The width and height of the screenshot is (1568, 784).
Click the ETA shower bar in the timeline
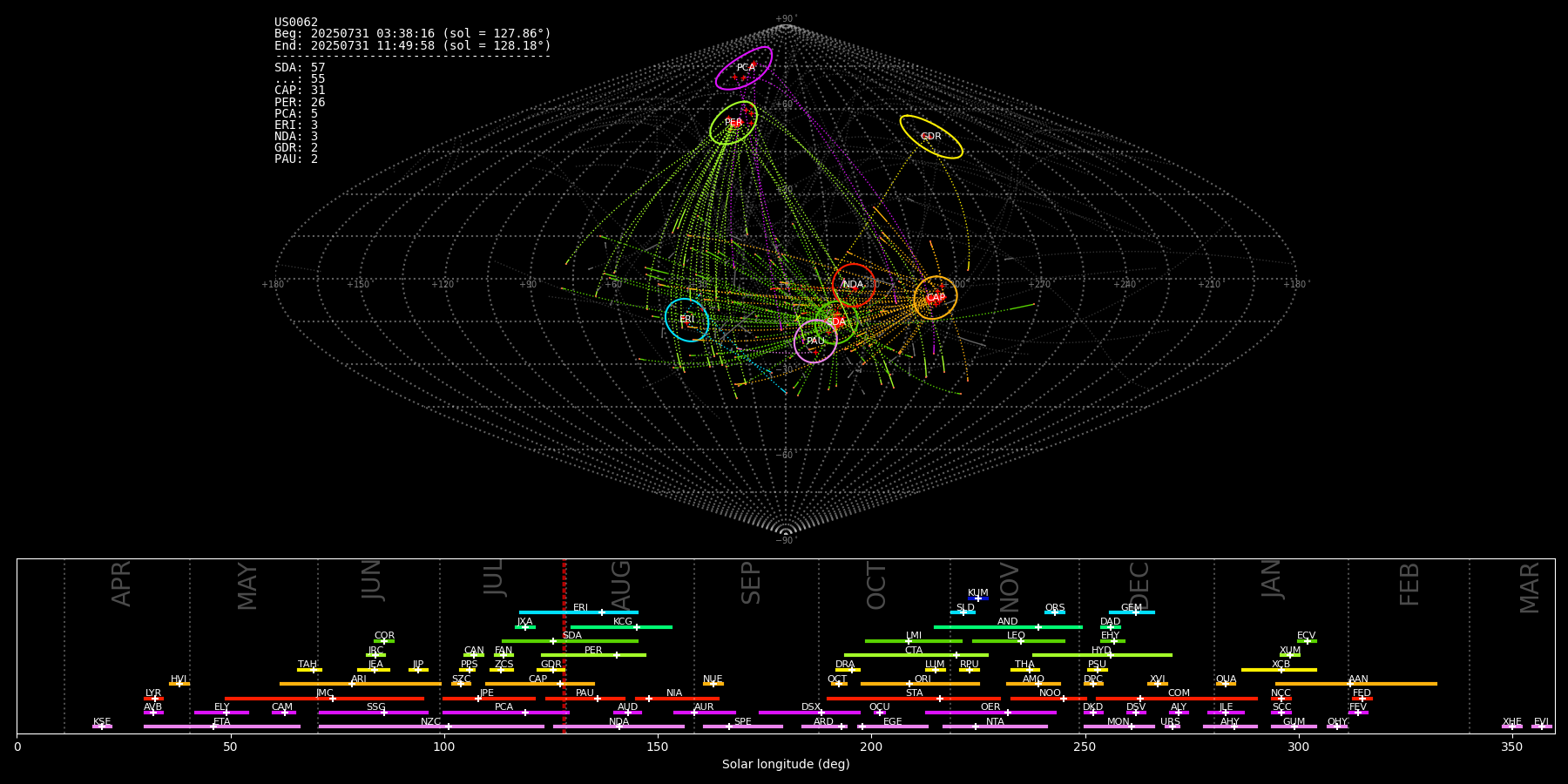(x=222, y=727)
